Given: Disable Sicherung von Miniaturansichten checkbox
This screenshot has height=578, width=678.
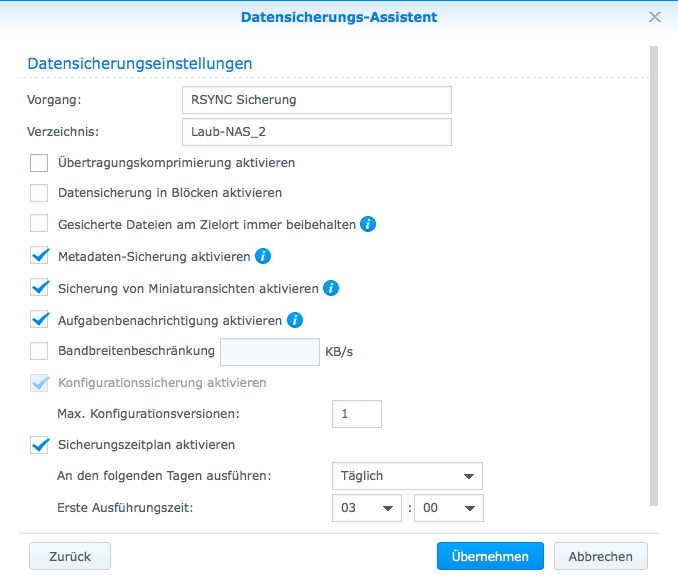Looking at the screenshot, I should [x=39, y=288].
